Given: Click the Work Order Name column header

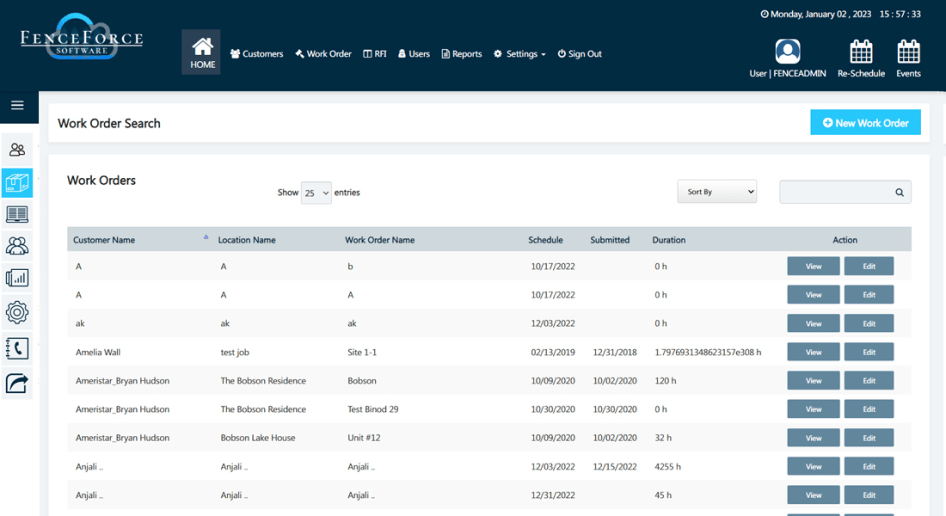Looking at the screenshot, I should tap(379, 240).
